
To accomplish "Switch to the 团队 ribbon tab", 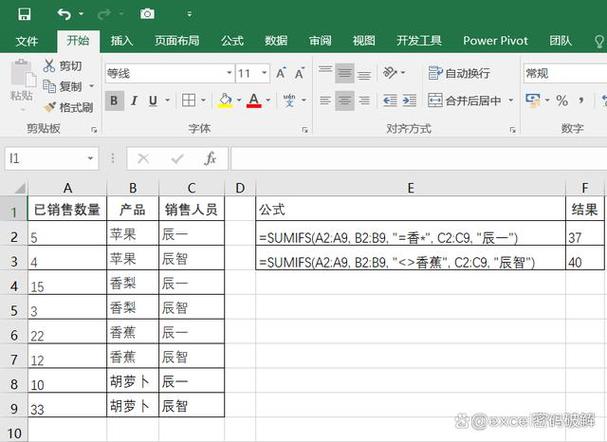I will 561,41.
